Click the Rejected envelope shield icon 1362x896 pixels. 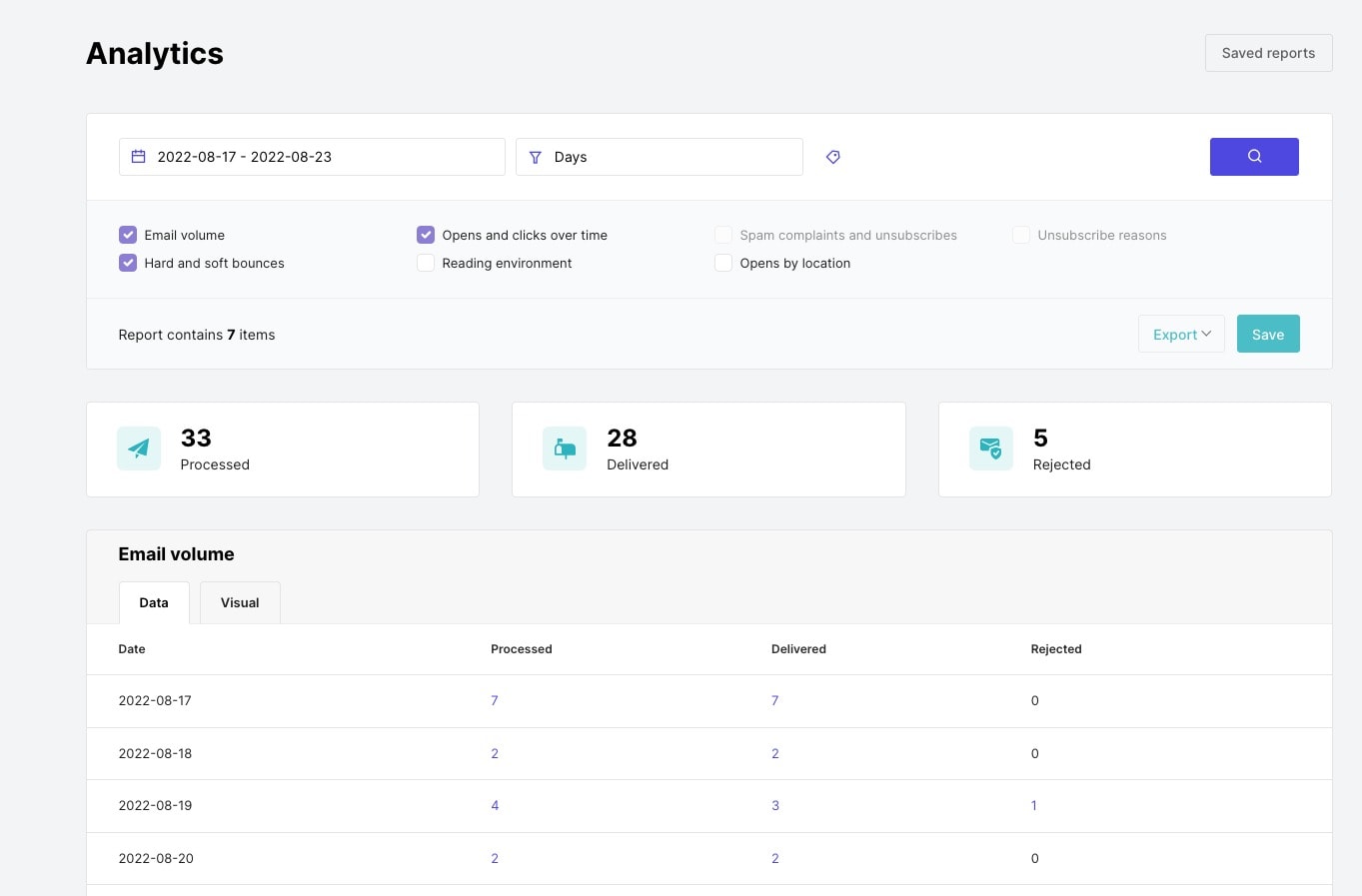click(x=990, y=448)
